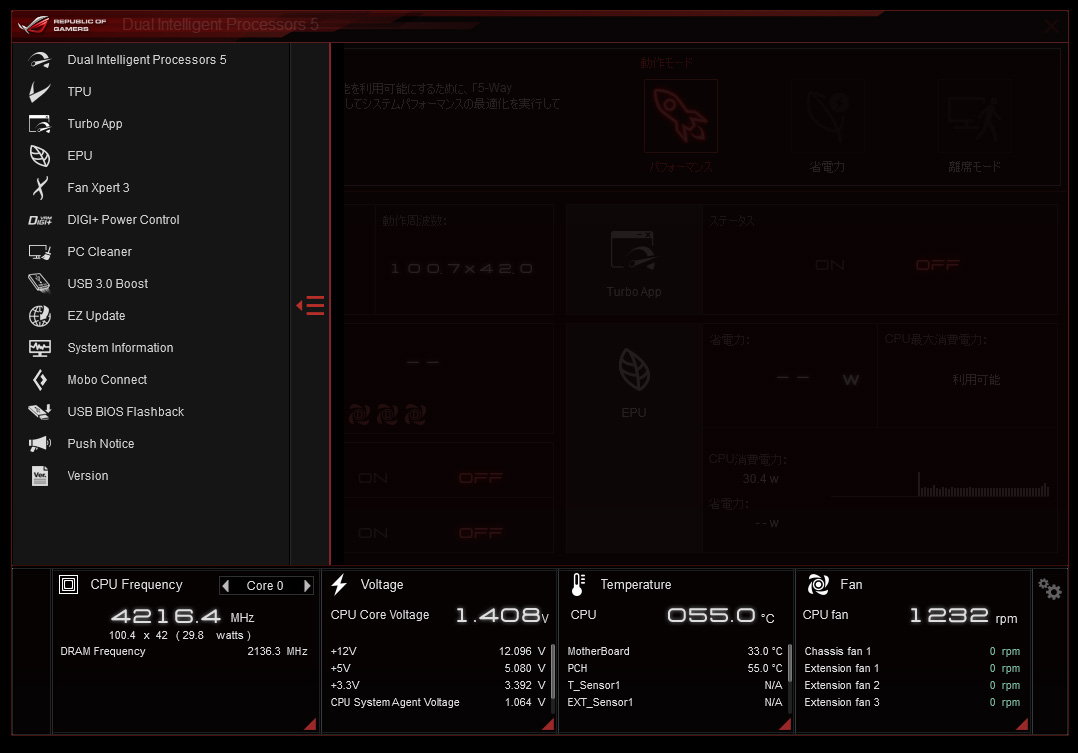Click the 4216.4 MHz frequency reading
The width and height of the screenshot is (1078, 753).
pos(182,616)
